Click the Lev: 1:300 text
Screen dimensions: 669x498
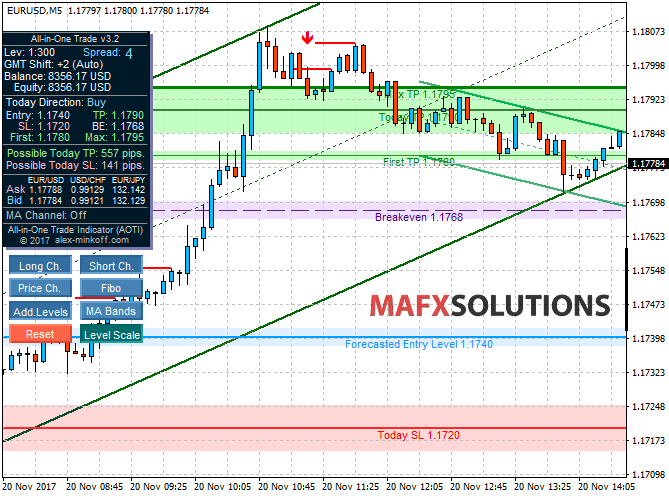pyautogui.click(x=29, y=52)
